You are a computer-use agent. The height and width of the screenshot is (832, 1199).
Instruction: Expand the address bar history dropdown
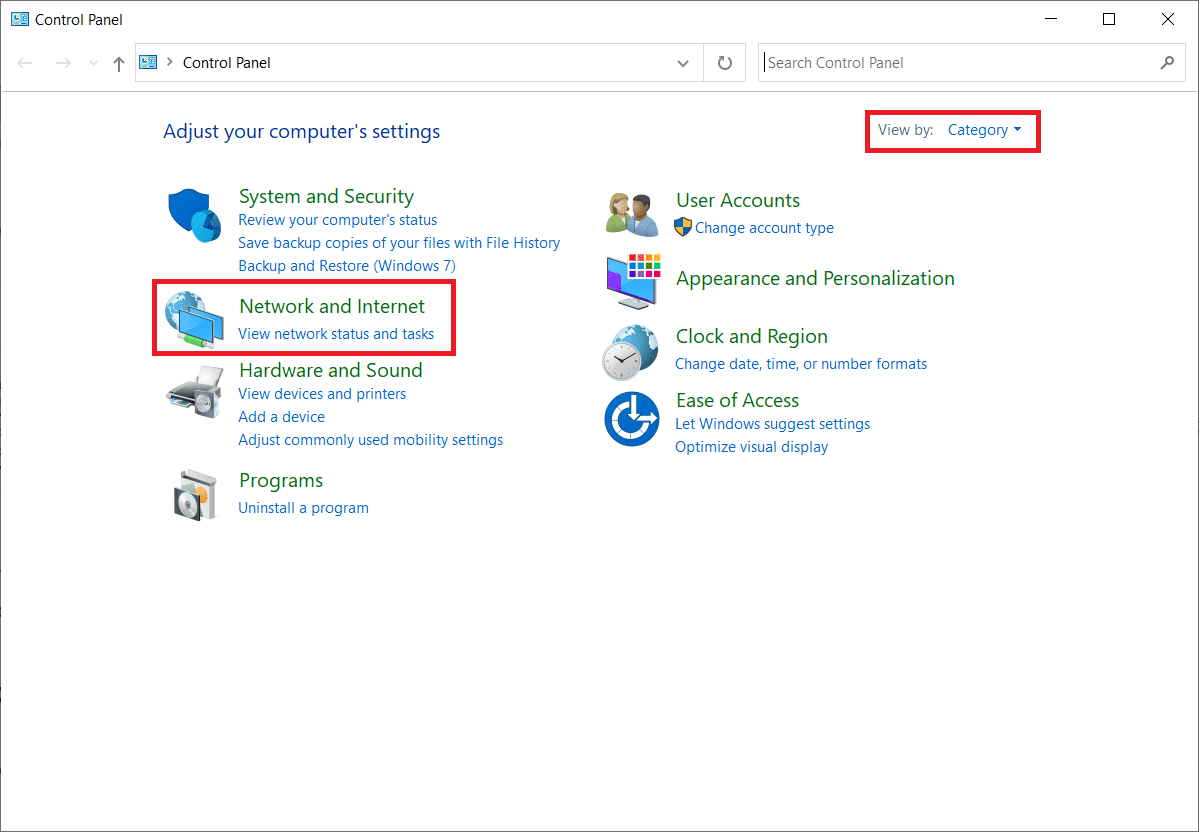pos(683,63)
